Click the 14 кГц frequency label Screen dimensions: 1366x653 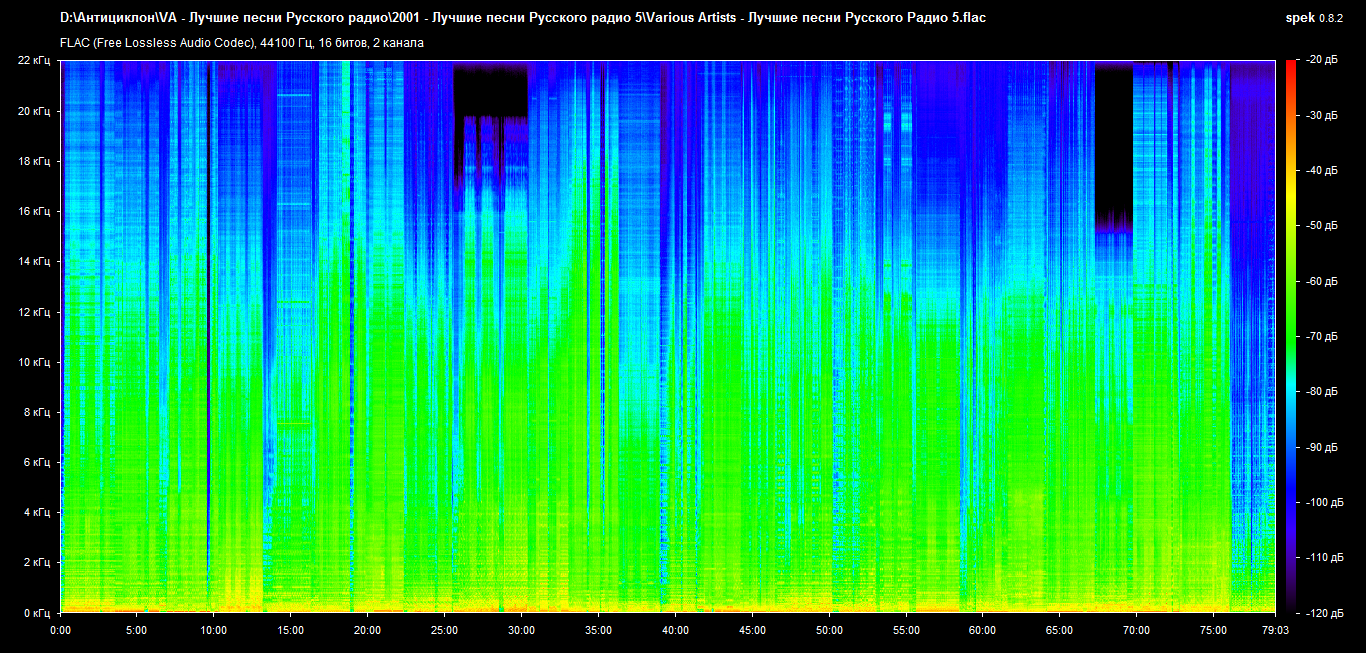click(x=34, y=261)
